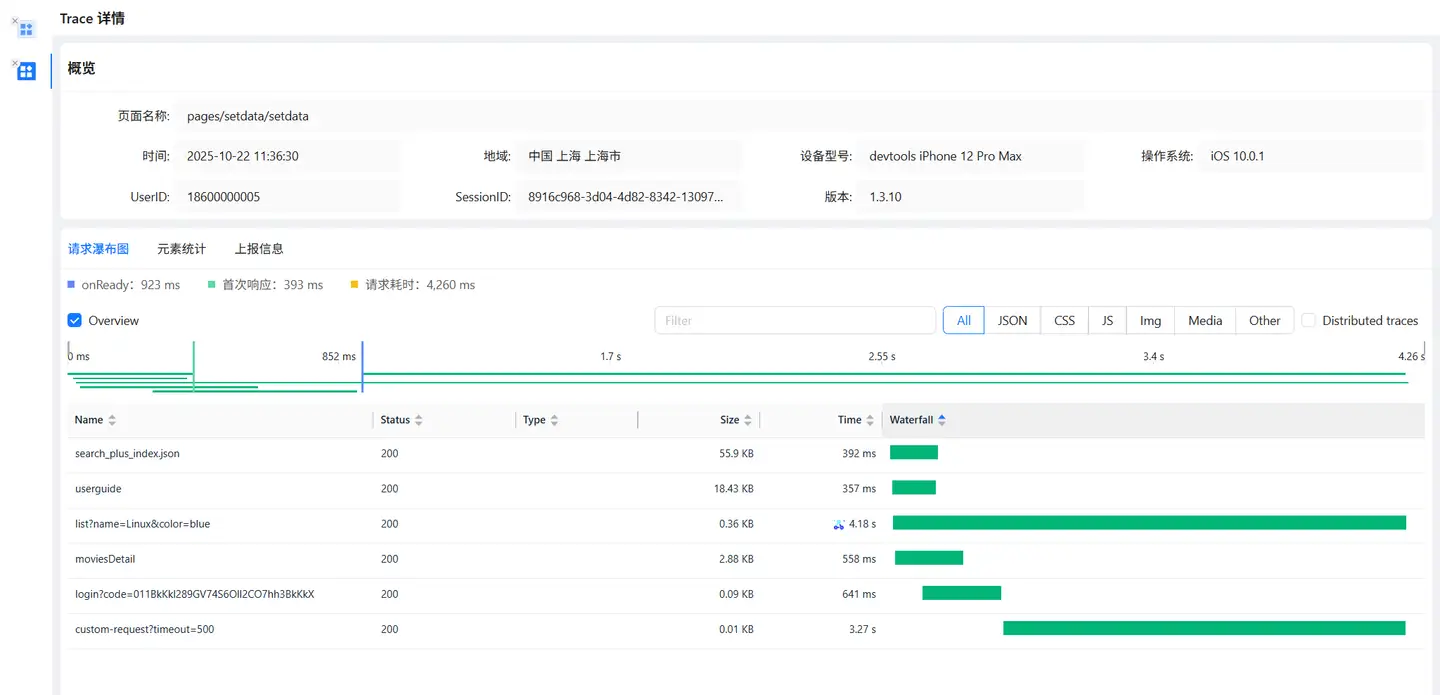The image size is (1440, 695).
Task: Sort table by Name column arrows
Action: 112,420
